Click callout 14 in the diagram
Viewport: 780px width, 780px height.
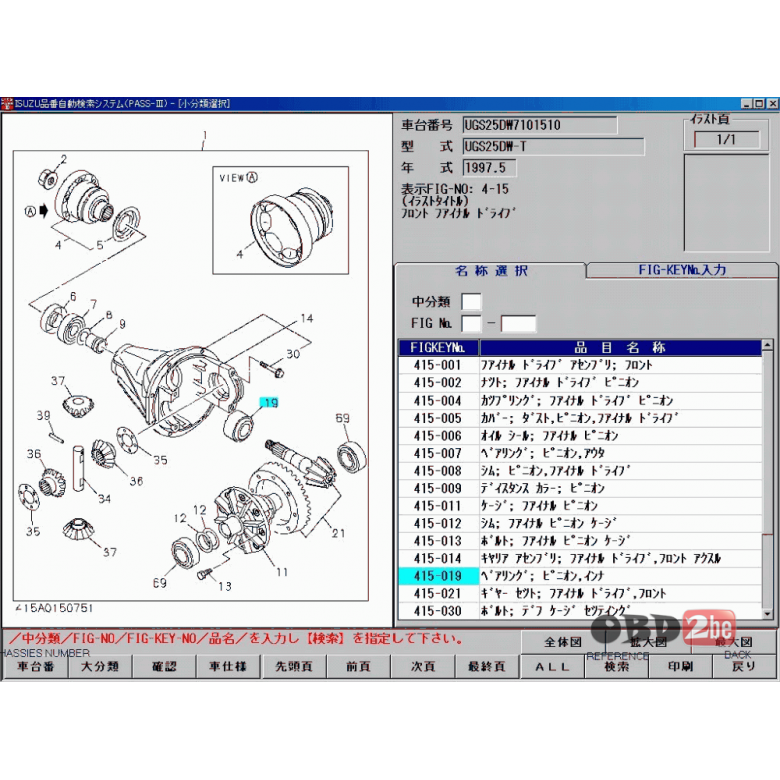click(x=307, y=318)
